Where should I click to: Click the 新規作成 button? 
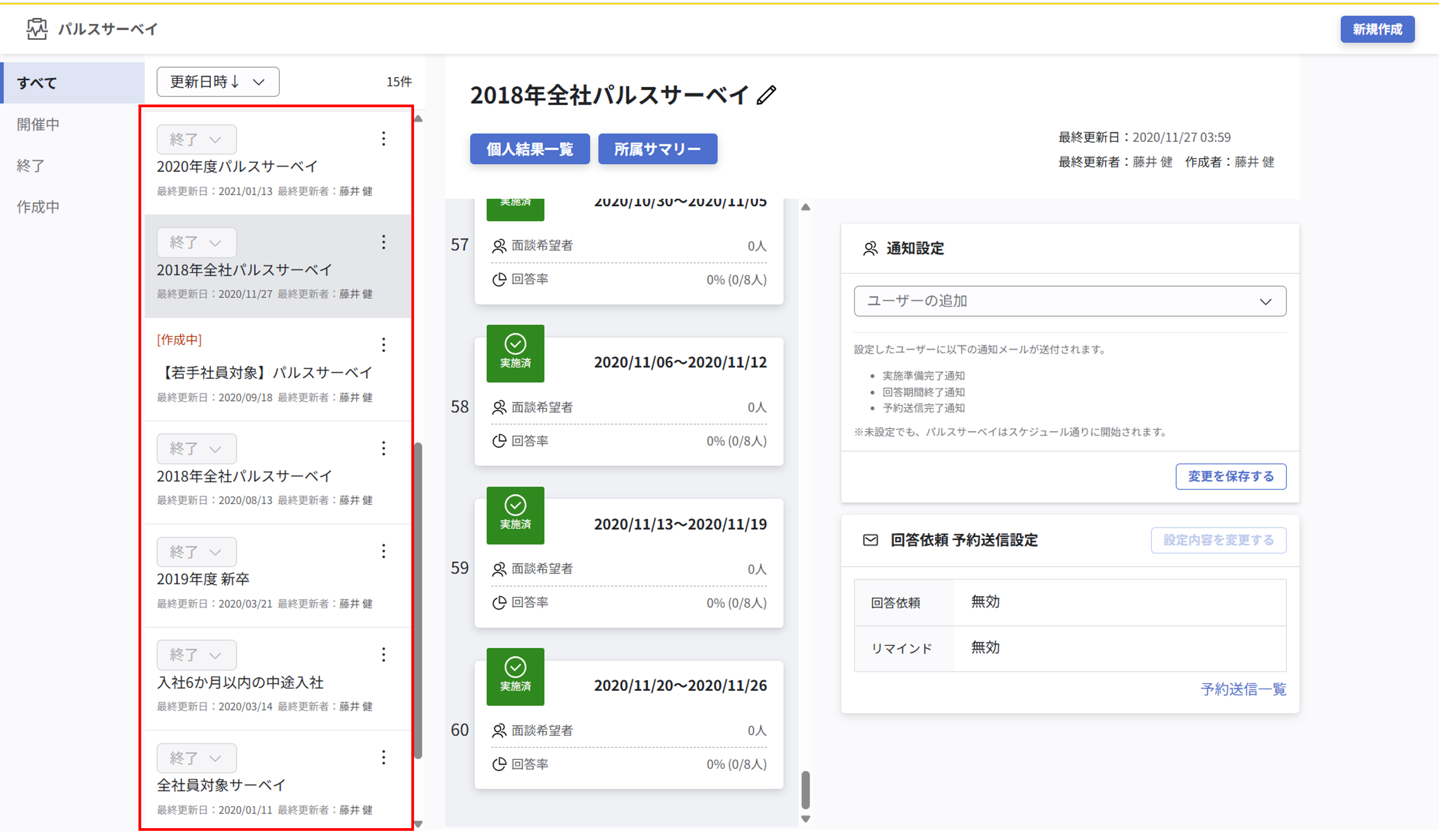1377,29
